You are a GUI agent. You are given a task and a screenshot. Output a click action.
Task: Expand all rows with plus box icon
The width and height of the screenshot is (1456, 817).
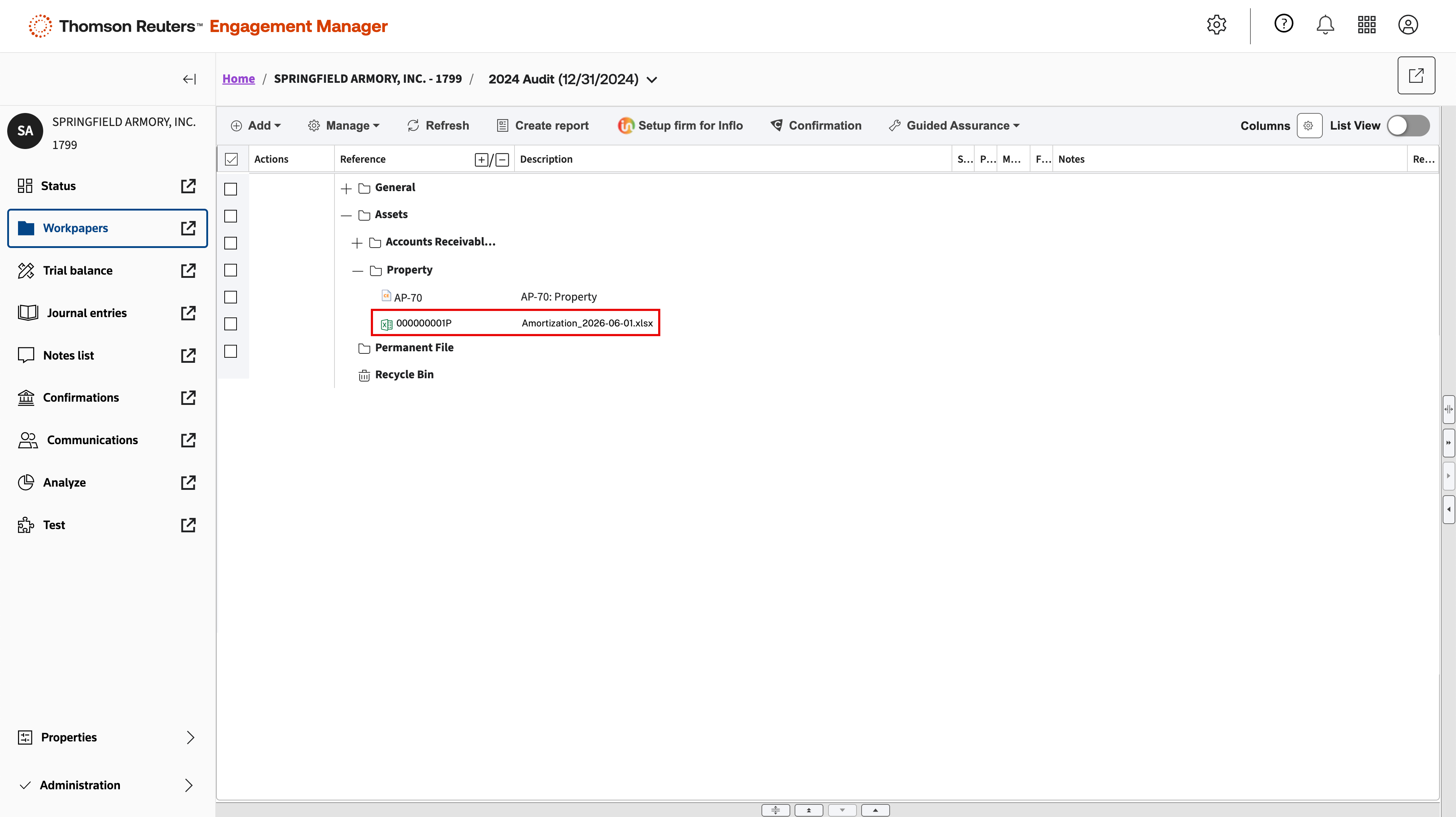click(x=482, y=160)
